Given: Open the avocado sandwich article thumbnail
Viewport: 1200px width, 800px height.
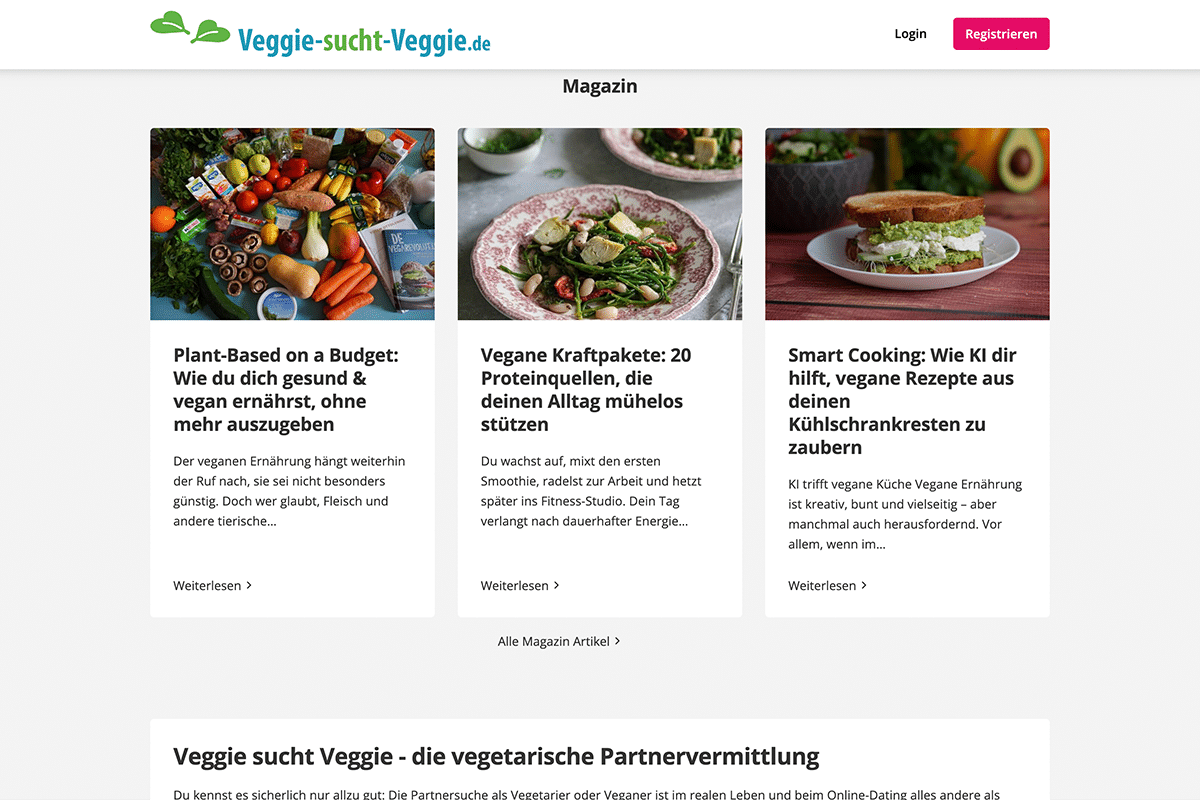Looking at the screenshot, I should (x=907, y=224).
